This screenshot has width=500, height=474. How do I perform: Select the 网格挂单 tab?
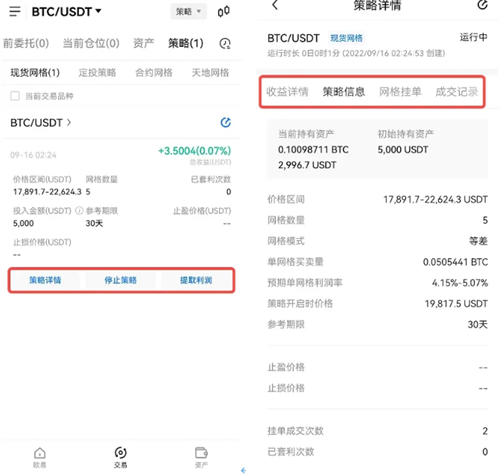[x=400, y=92]
